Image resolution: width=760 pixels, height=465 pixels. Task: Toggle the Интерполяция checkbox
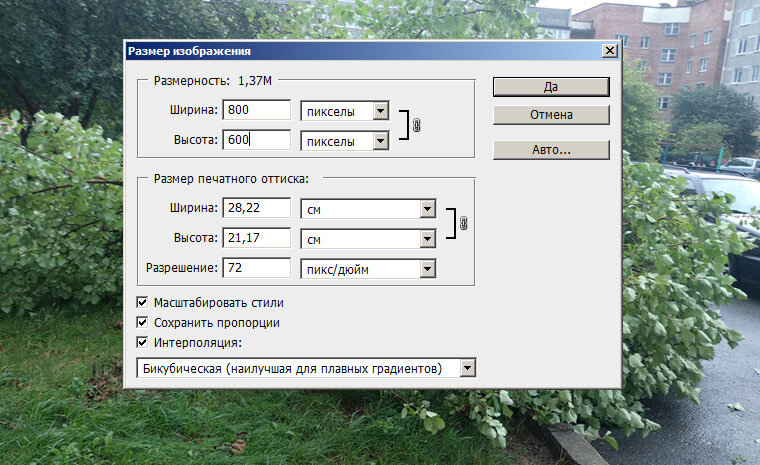click(x=142, y=342)
